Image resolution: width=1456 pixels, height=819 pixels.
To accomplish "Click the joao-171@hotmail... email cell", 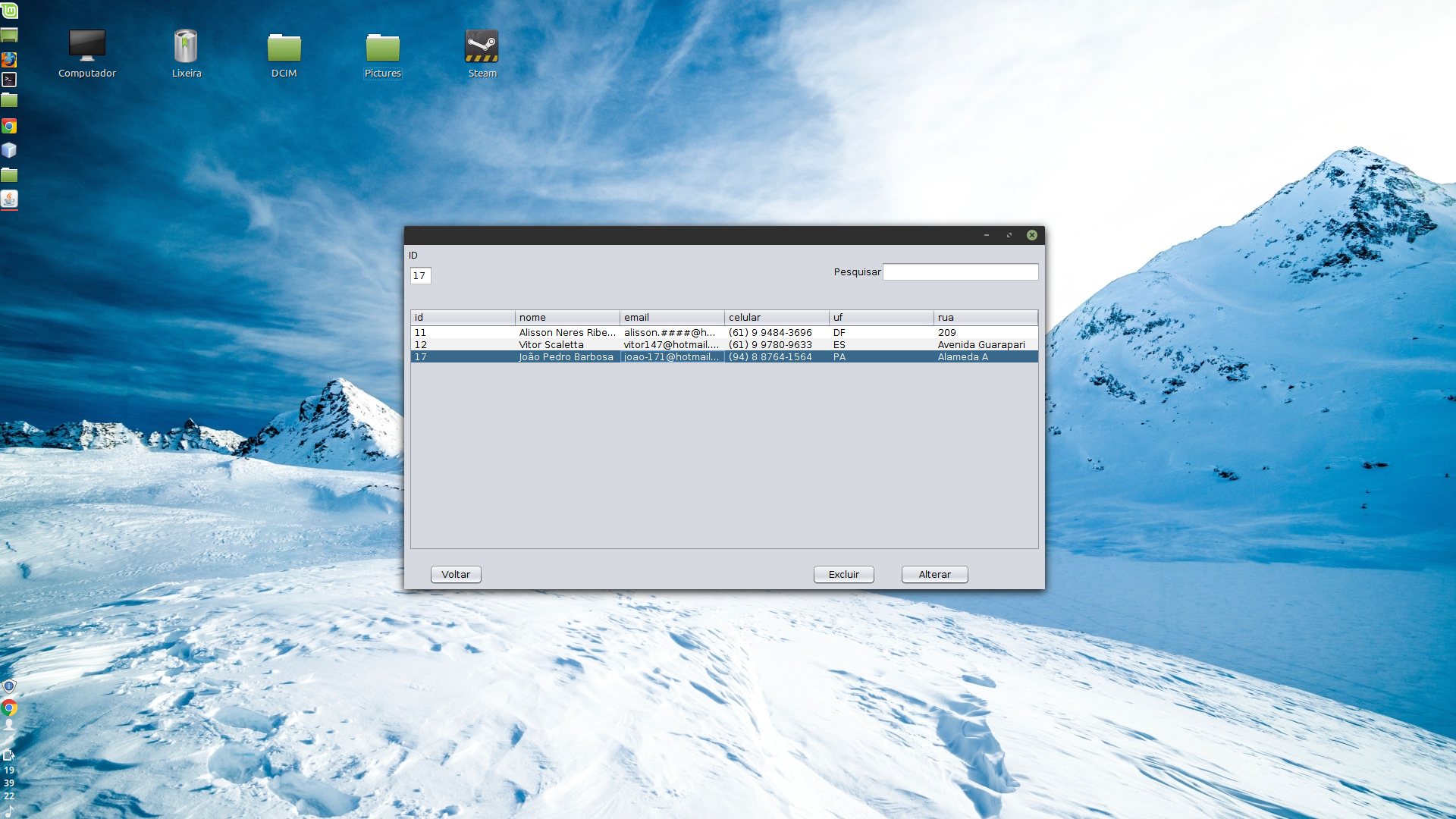I will 672,356.
